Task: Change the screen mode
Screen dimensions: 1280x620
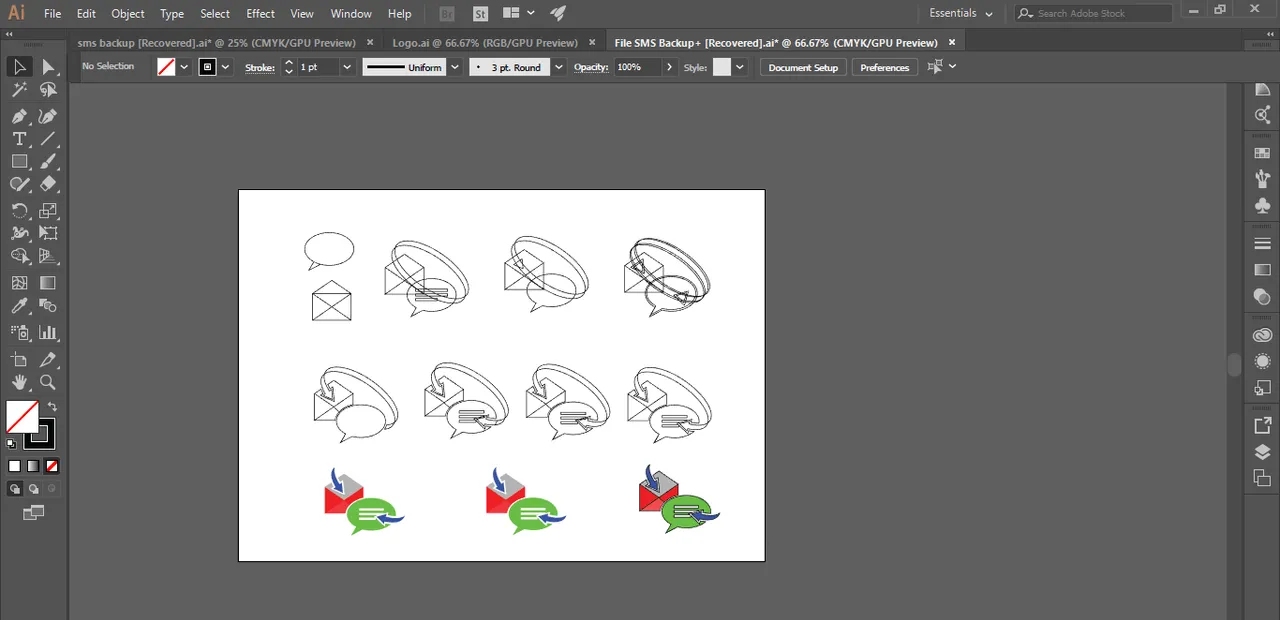Action: pyautogui.click(x=34, y=513)
